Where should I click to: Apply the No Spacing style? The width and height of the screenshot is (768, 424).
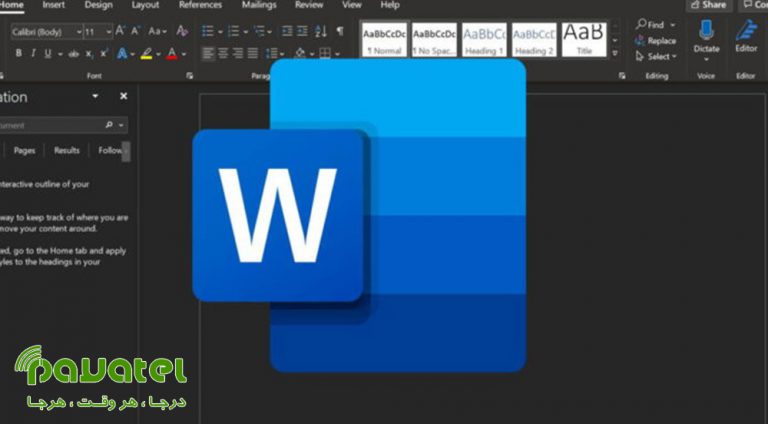434,39
